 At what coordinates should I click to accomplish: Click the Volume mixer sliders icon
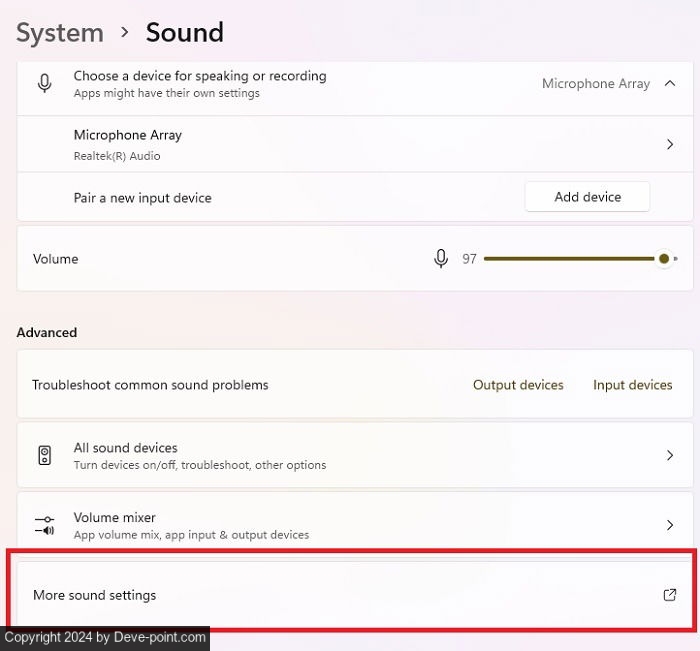pos(45,525)
